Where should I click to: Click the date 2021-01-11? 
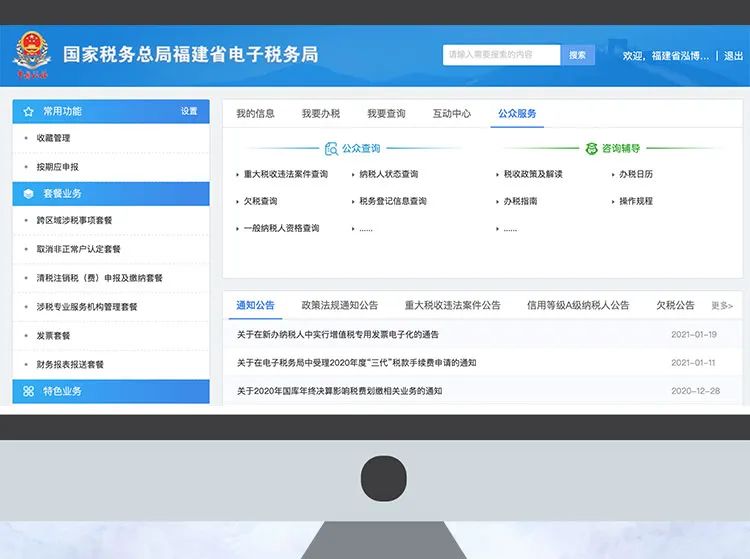[x=693, y=363]
